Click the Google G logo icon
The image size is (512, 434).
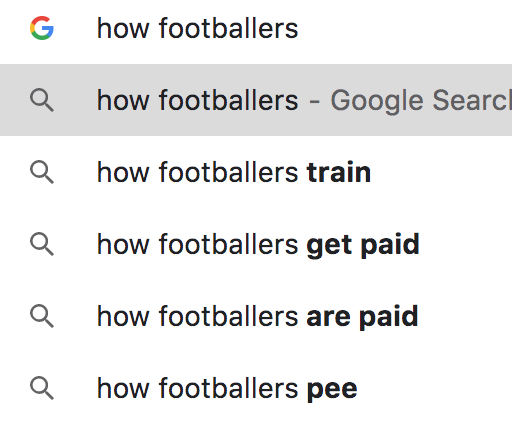coord(42,28)
